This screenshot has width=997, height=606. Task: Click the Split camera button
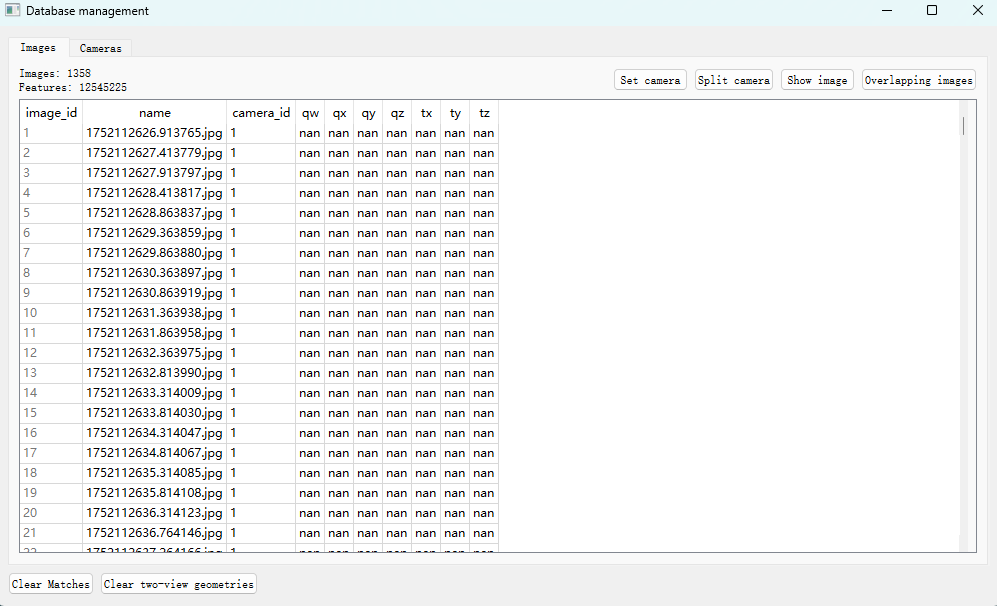tap(734, 80)
